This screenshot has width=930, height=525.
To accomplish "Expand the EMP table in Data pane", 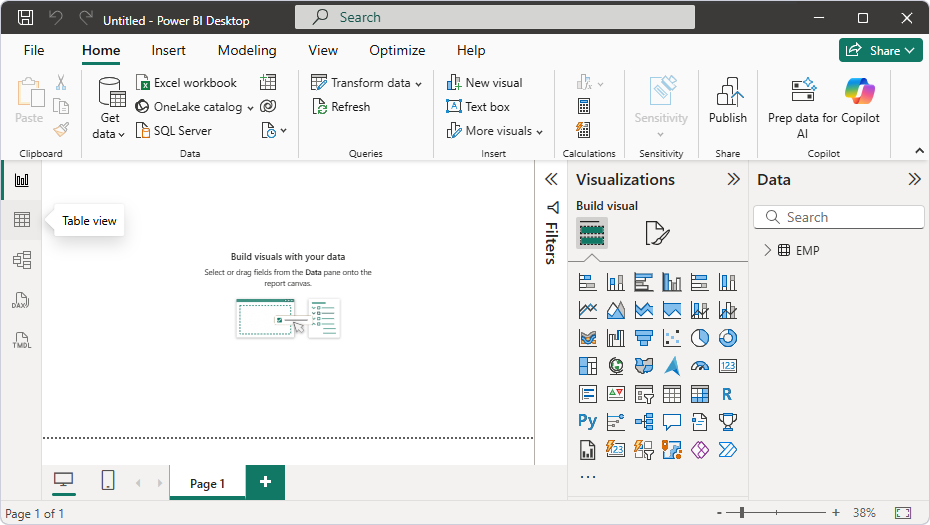I will click(768, 250).
